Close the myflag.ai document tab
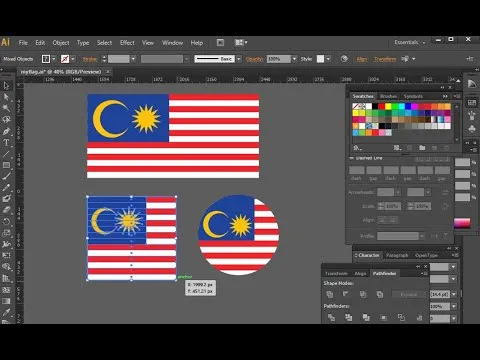 pyautogui.click(x=108, y=71)
